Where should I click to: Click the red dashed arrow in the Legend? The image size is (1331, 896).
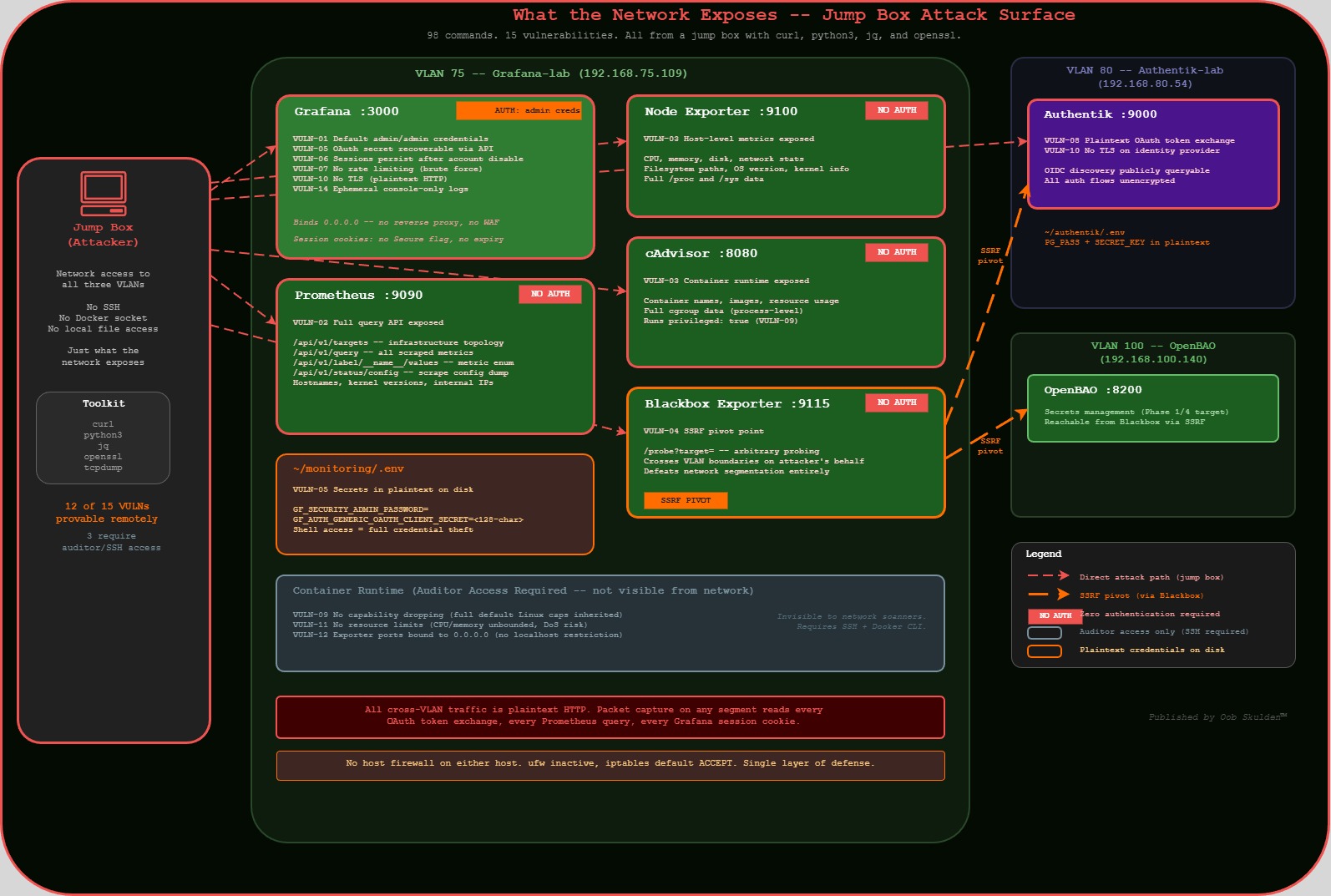(x=1048, y=576)
